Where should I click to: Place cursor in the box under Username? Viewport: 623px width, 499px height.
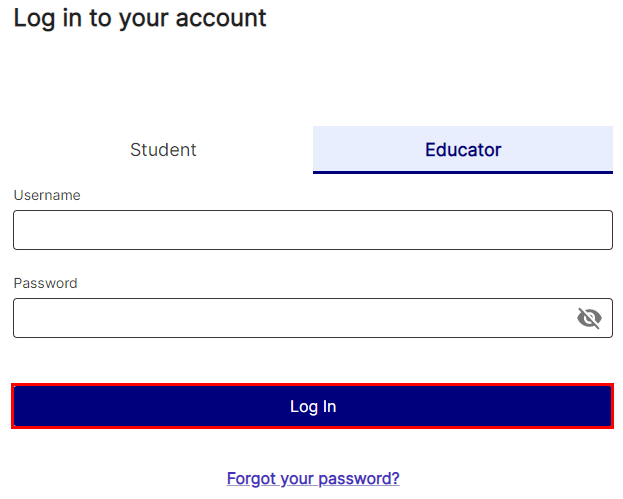[x=313, y=230]
